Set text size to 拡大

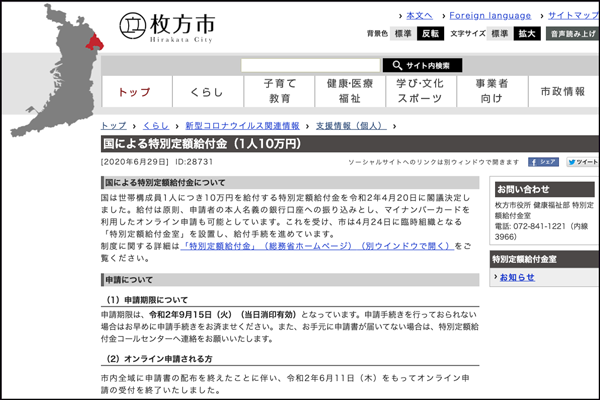click(527, 33)
